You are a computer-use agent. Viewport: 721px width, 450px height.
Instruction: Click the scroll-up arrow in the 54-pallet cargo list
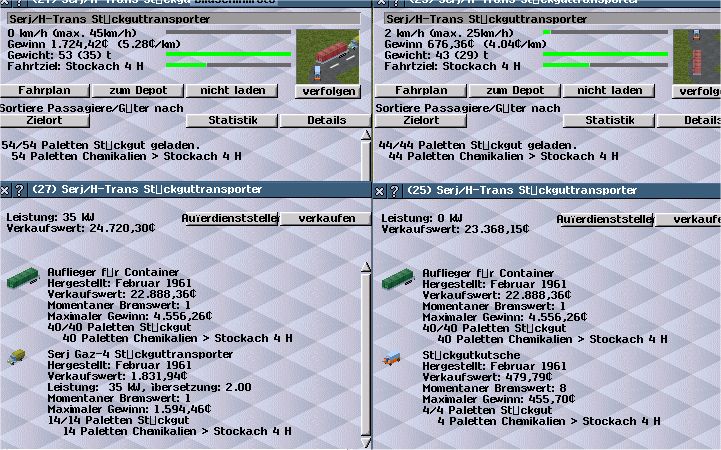(366, 135)
